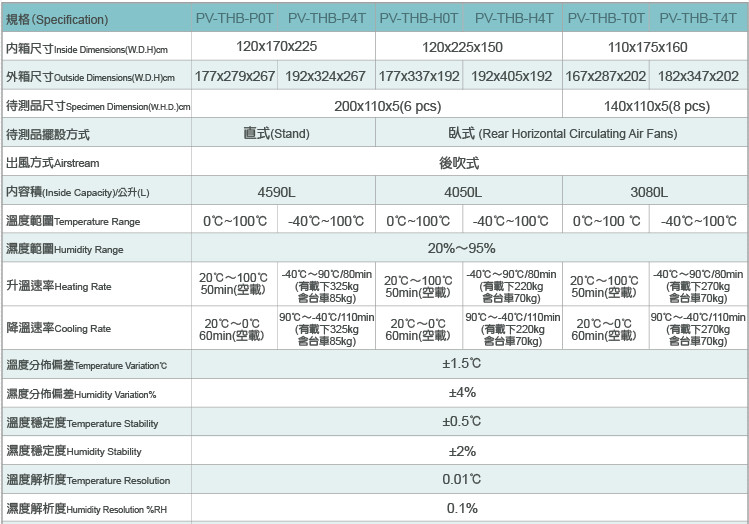The height and width of the screenshot is (524, 749).
Task: Select the PV-THB-H4T model header
Action: pyautogui.click(x=513, y=18)
